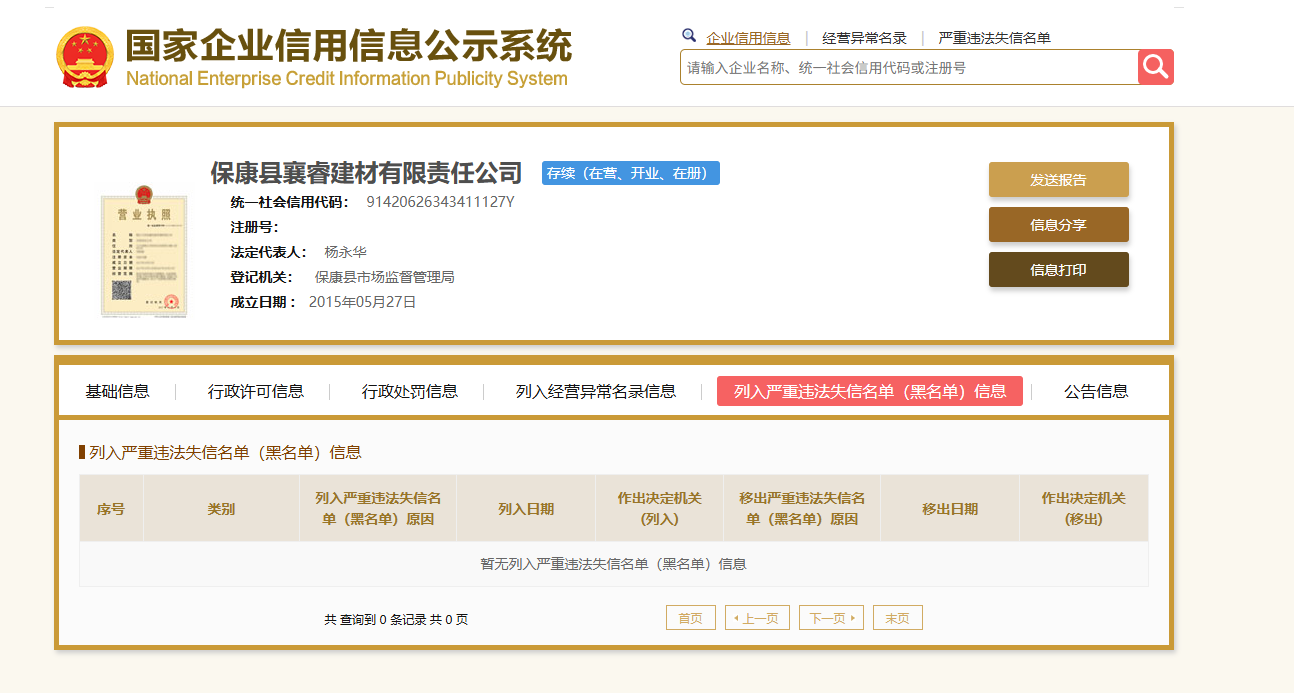Image resolution: width=1294 pixels, height=693 pixels.
Task: Switch to the 行政许可信息 tab
Action: coord(256,391)
